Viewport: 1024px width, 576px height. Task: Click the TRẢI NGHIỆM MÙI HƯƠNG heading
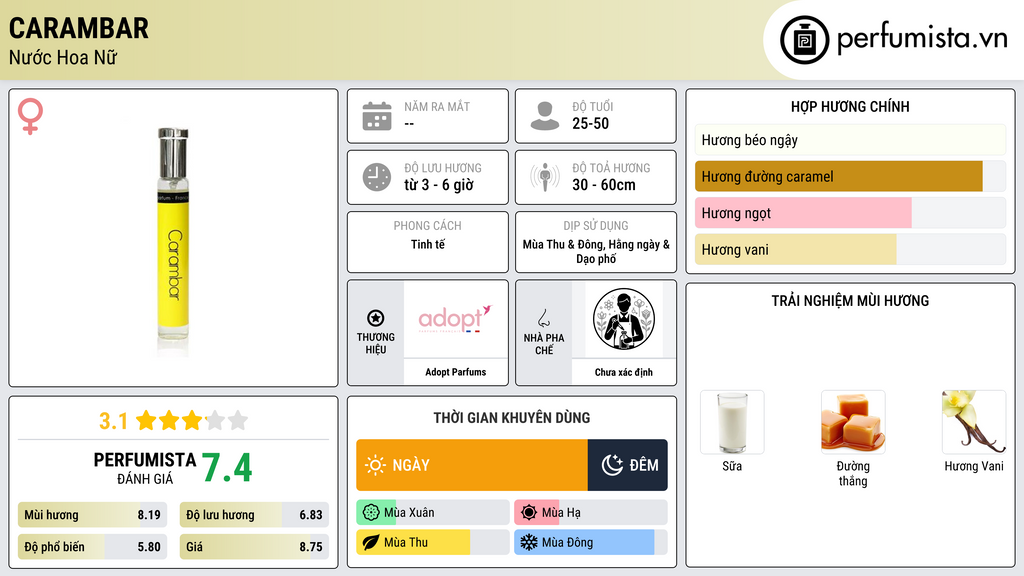pos(850,301)
